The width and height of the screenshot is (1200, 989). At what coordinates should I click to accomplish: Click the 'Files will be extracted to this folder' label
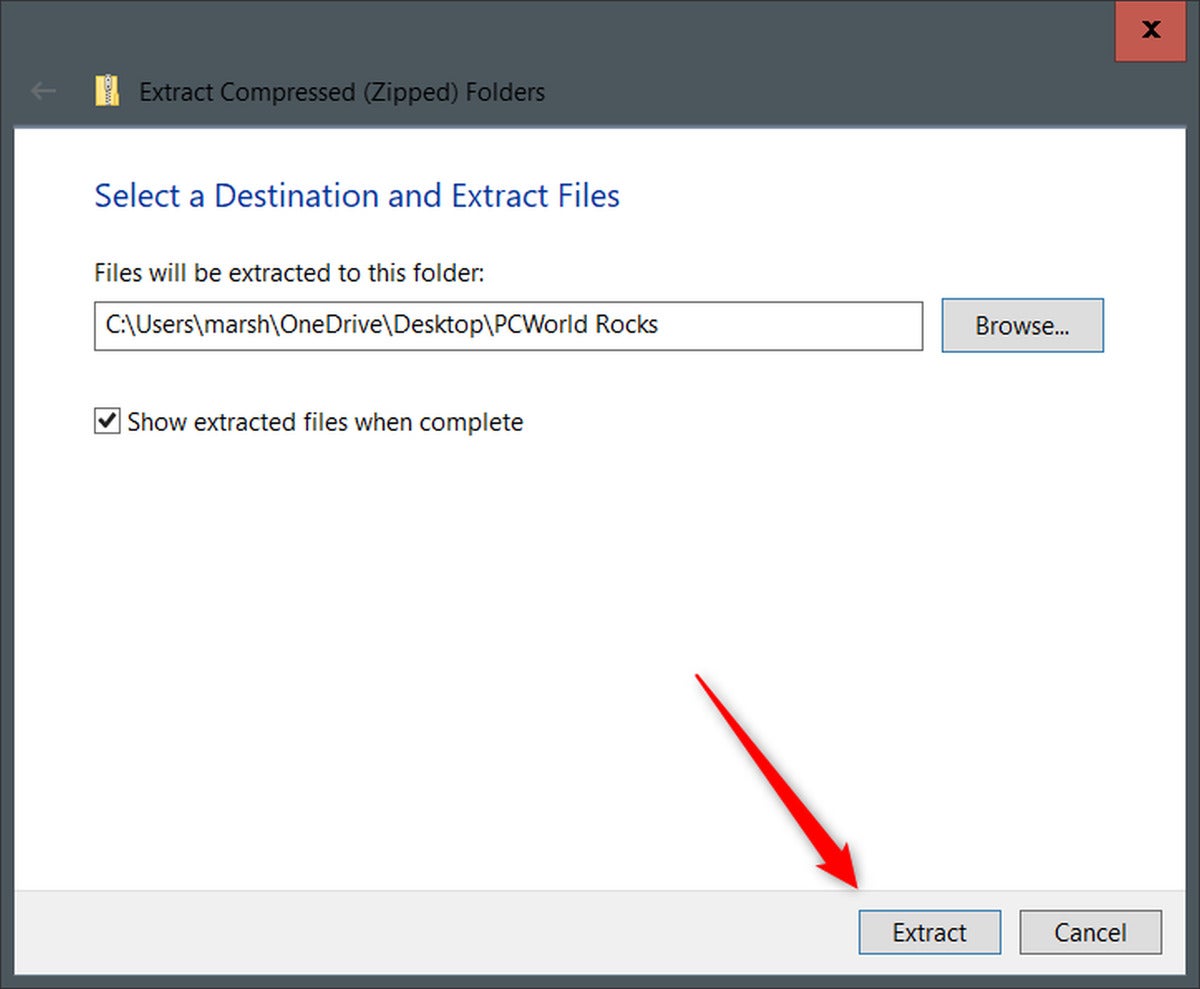point(289,273)
